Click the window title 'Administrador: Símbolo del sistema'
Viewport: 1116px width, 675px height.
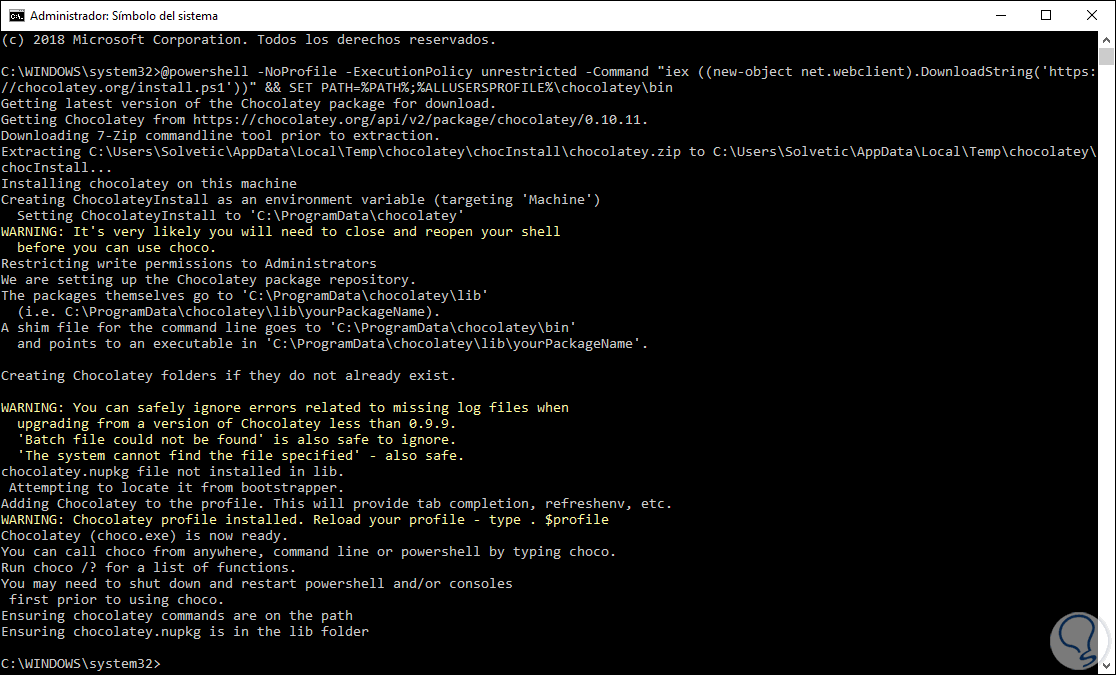point(124,16)
